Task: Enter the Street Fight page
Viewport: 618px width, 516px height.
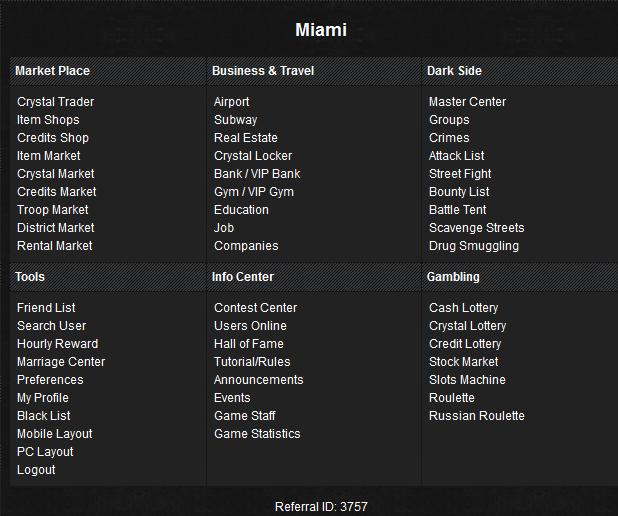Action: tap(460, 174)
